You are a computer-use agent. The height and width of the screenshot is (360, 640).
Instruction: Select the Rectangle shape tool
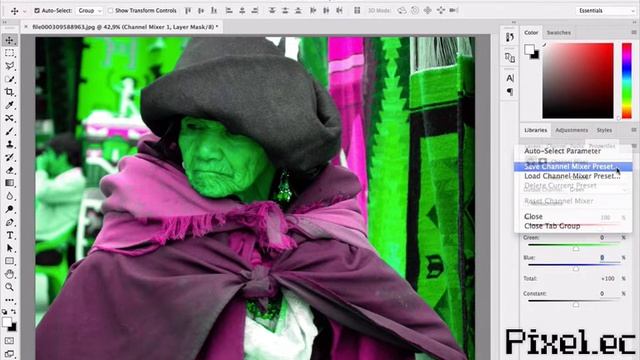coord(9,261)
